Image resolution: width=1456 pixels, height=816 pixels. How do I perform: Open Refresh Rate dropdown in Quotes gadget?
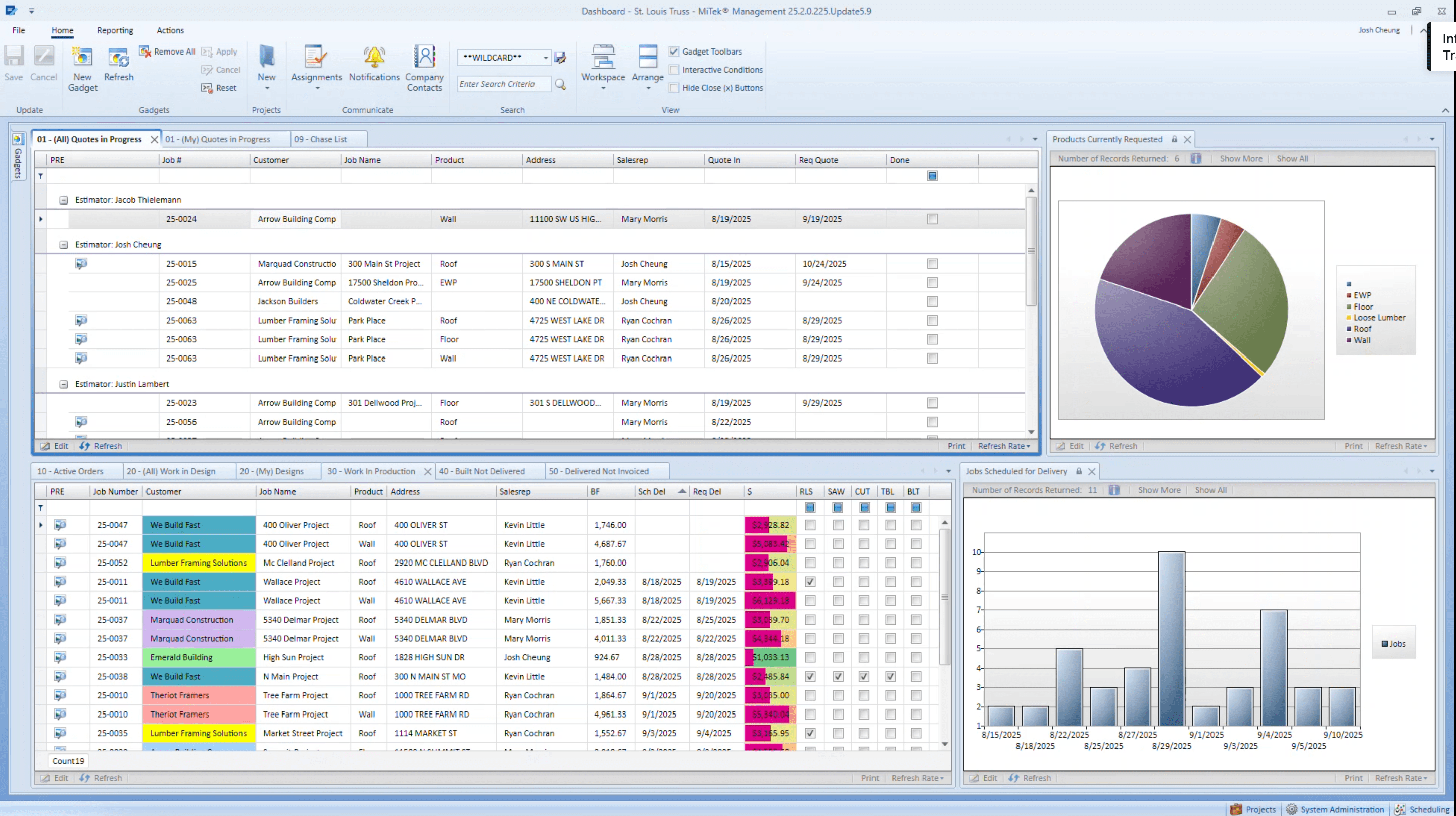coord(1004,446)
